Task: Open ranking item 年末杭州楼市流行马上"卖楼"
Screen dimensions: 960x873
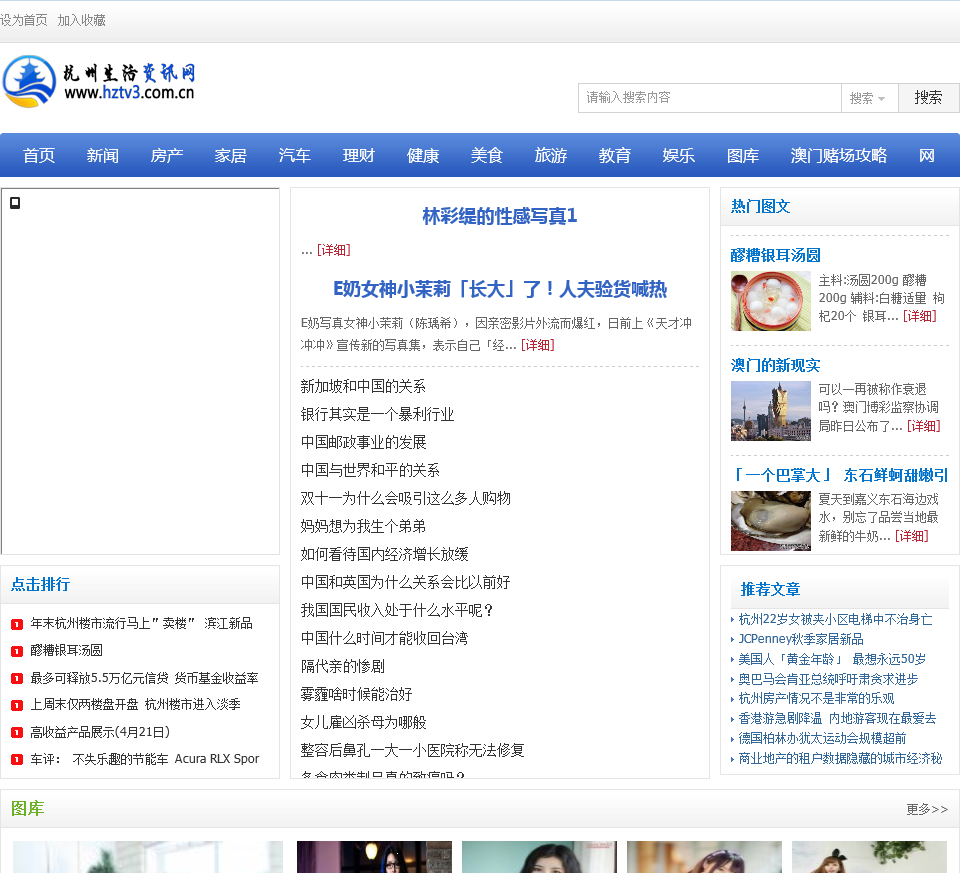Action: [x=141, y=624]
